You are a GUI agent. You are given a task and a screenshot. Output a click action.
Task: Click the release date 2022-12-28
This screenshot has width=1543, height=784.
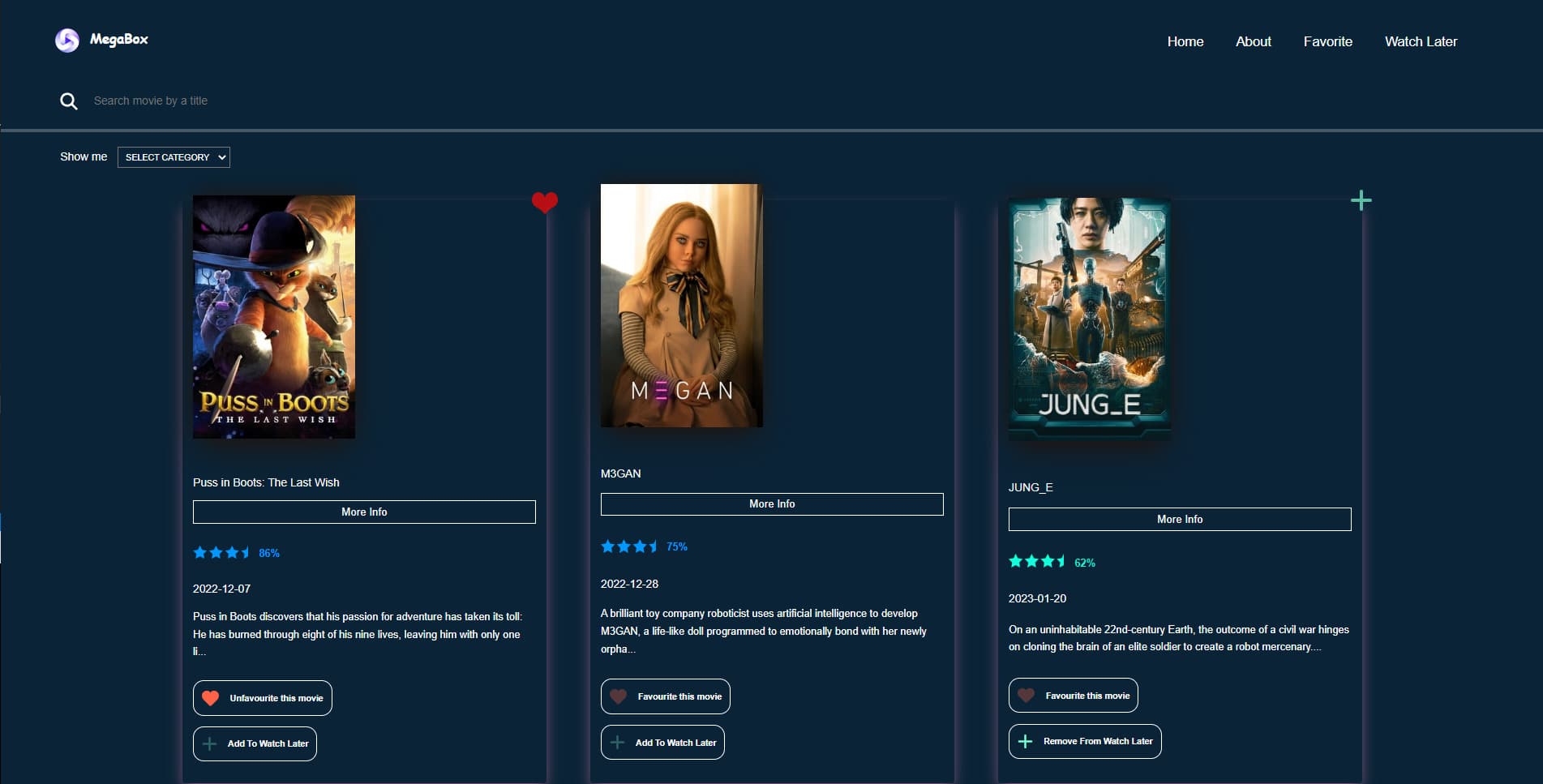(629, 584)
